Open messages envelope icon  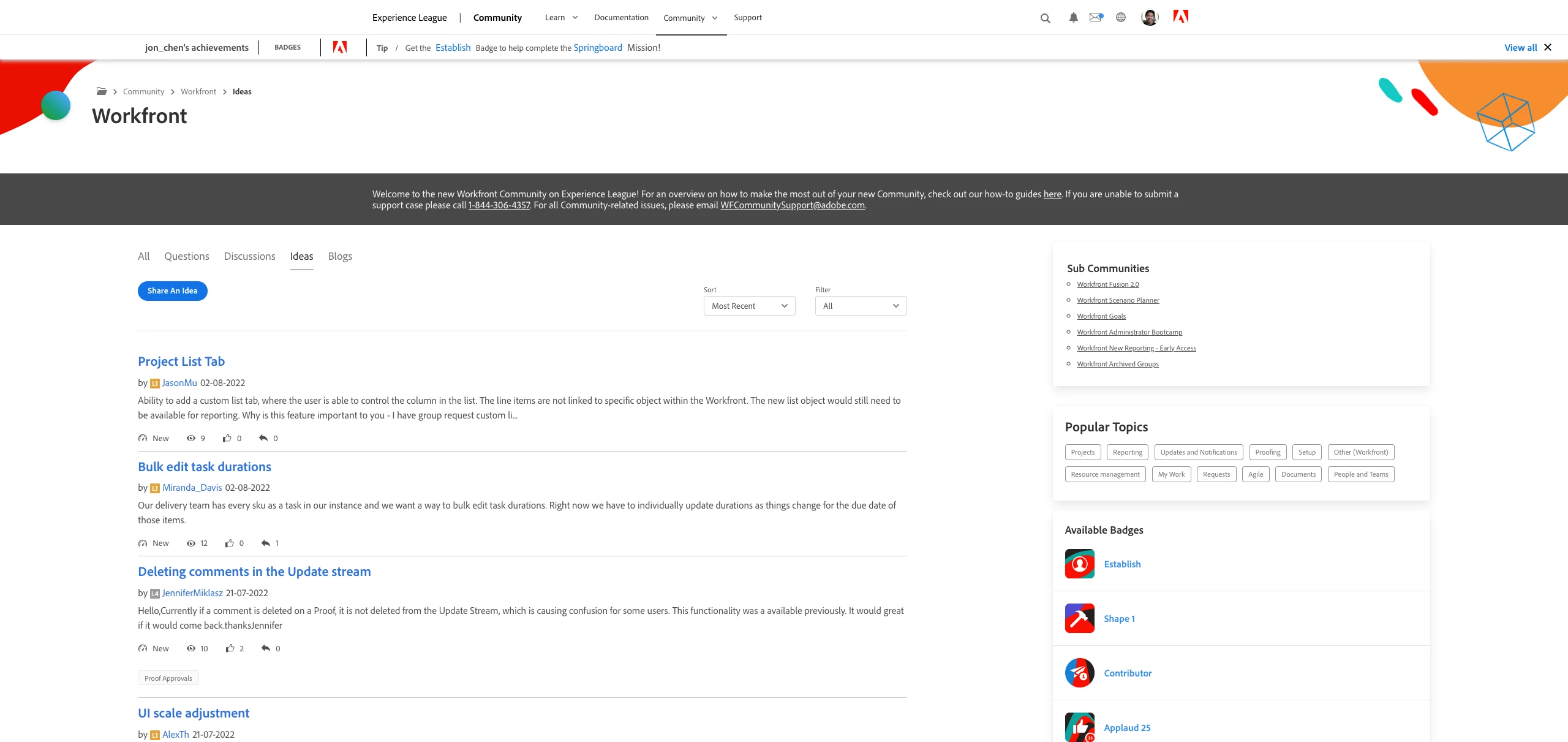tap(1096, 17)
